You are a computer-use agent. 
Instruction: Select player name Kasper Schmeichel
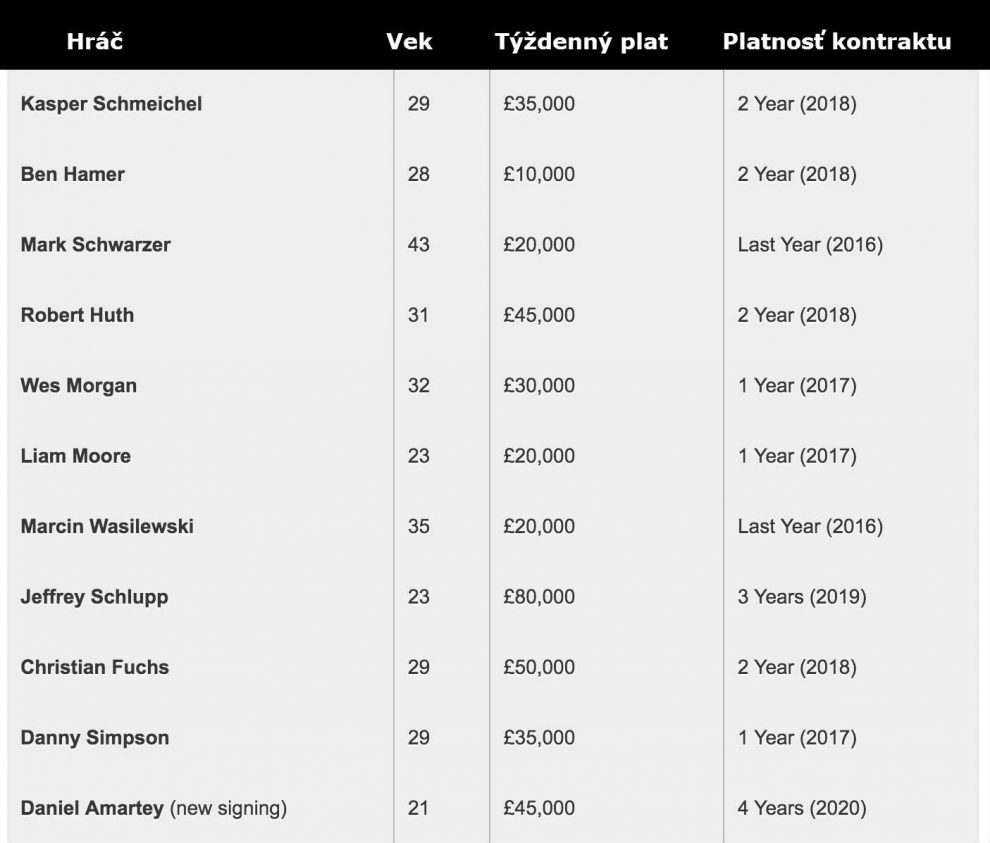[111, 104]
